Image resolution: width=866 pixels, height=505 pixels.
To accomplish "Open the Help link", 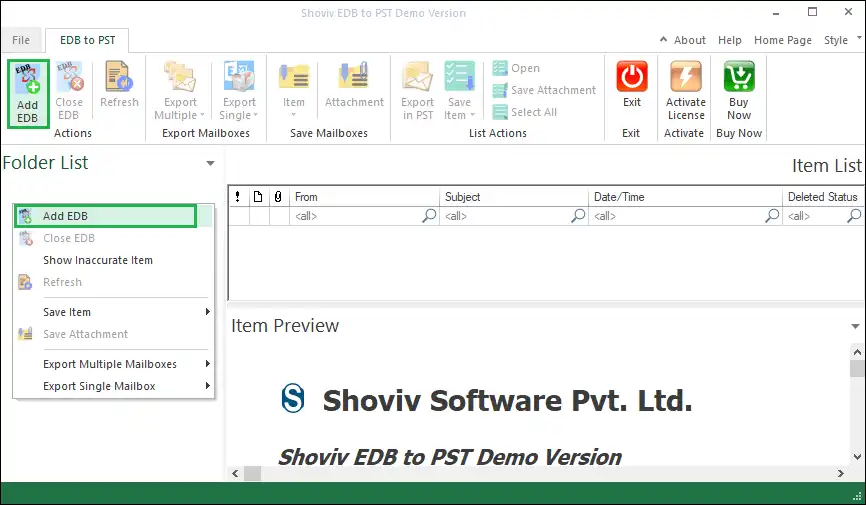I will pyautogui.click(x=730, y=40).
